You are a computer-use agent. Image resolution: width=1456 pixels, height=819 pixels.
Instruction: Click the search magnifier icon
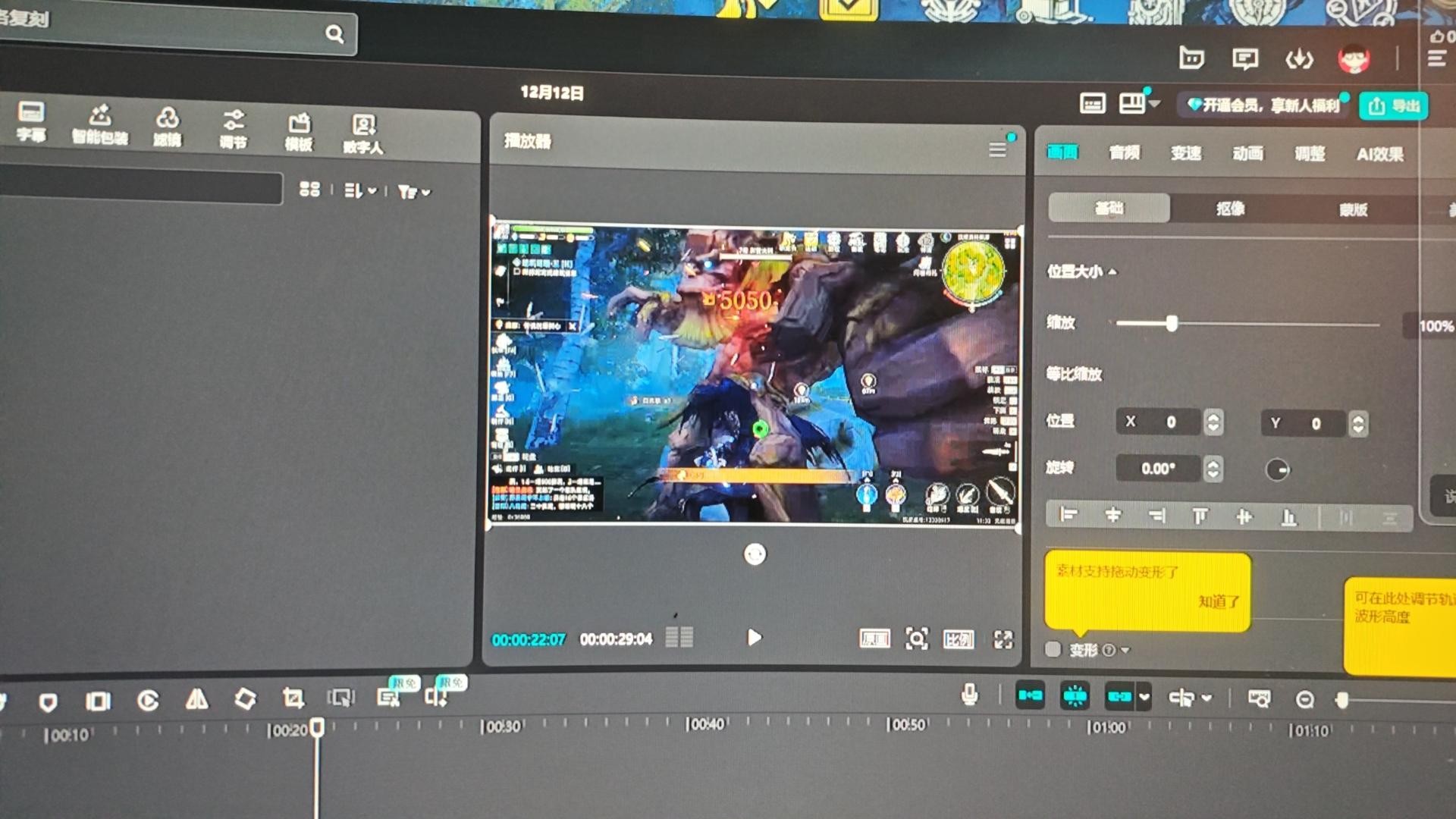coord(334,34)
